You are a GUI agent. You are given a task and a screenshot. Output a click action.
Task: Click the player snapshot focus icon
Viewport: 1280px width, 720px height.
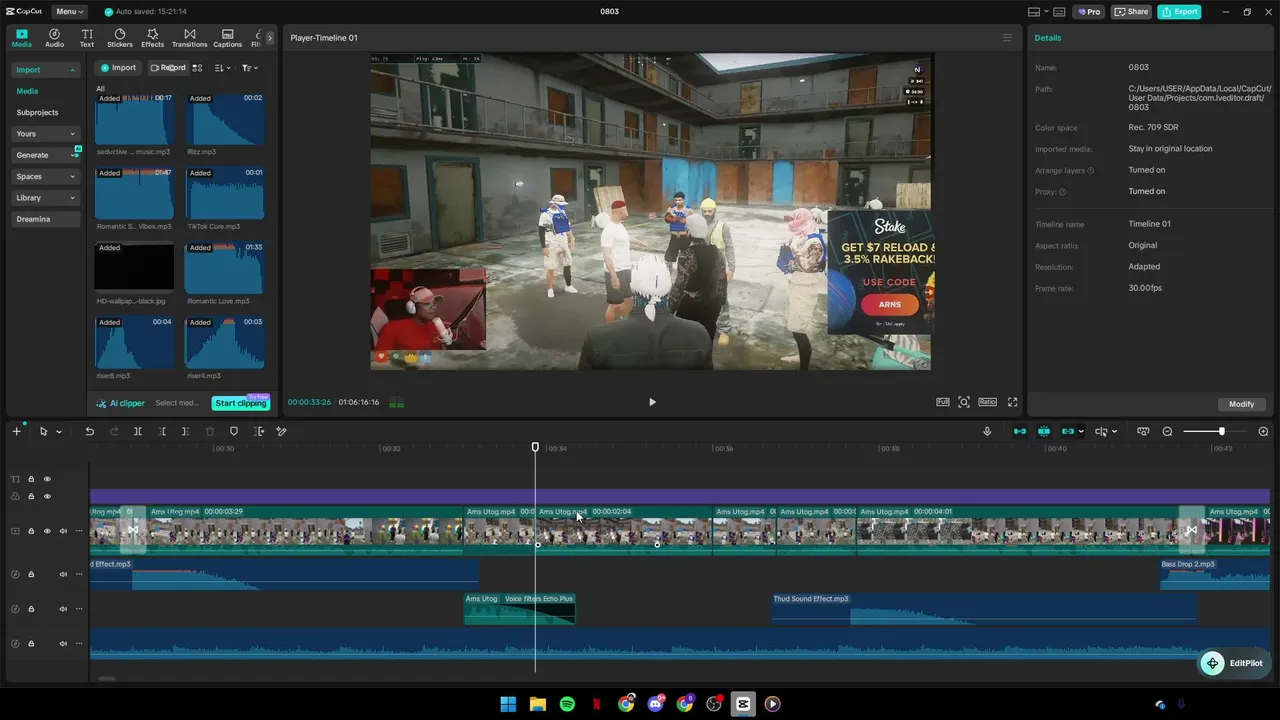[964, 402]
